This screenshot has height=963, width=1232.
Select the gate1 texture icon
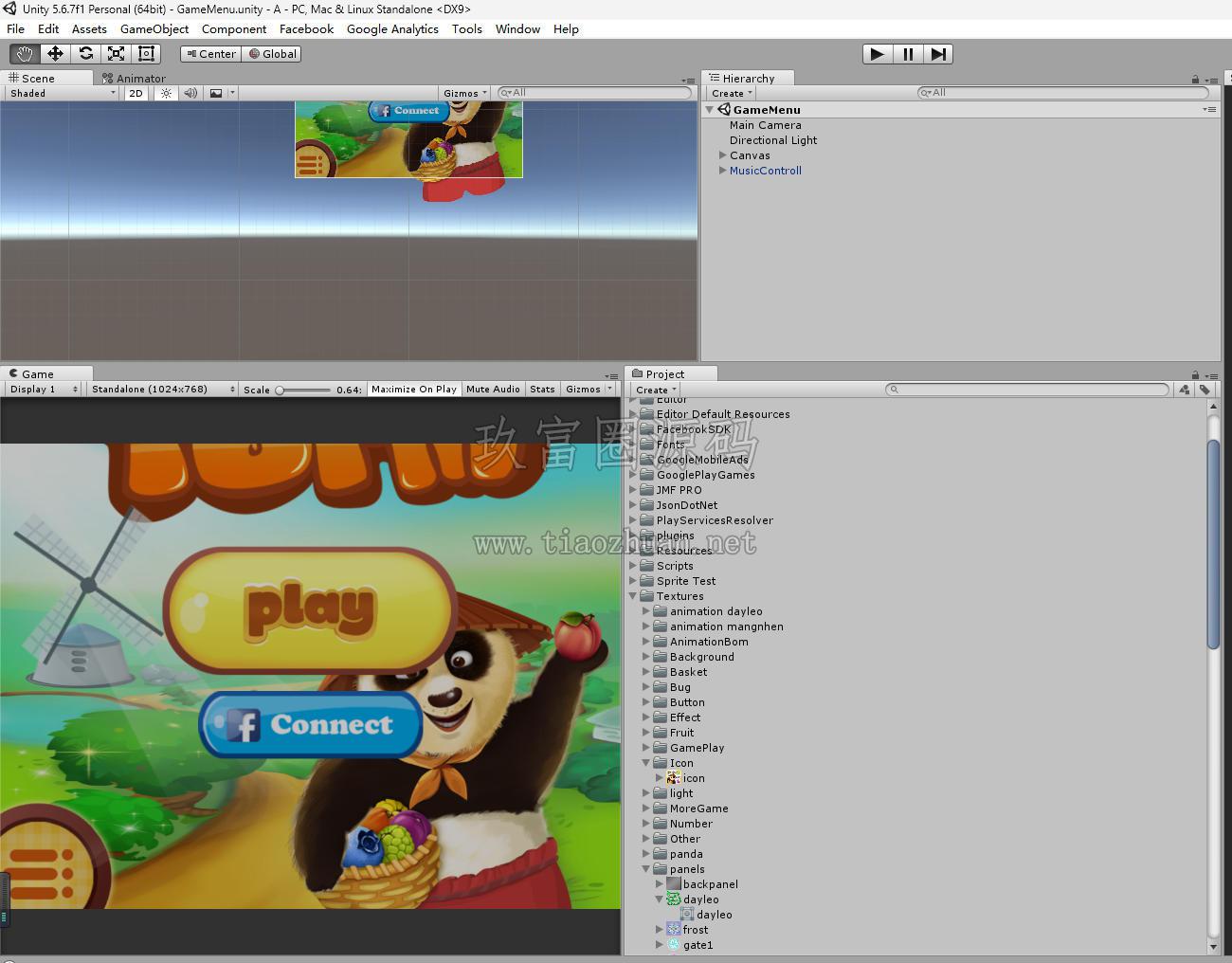click(674, 945)
